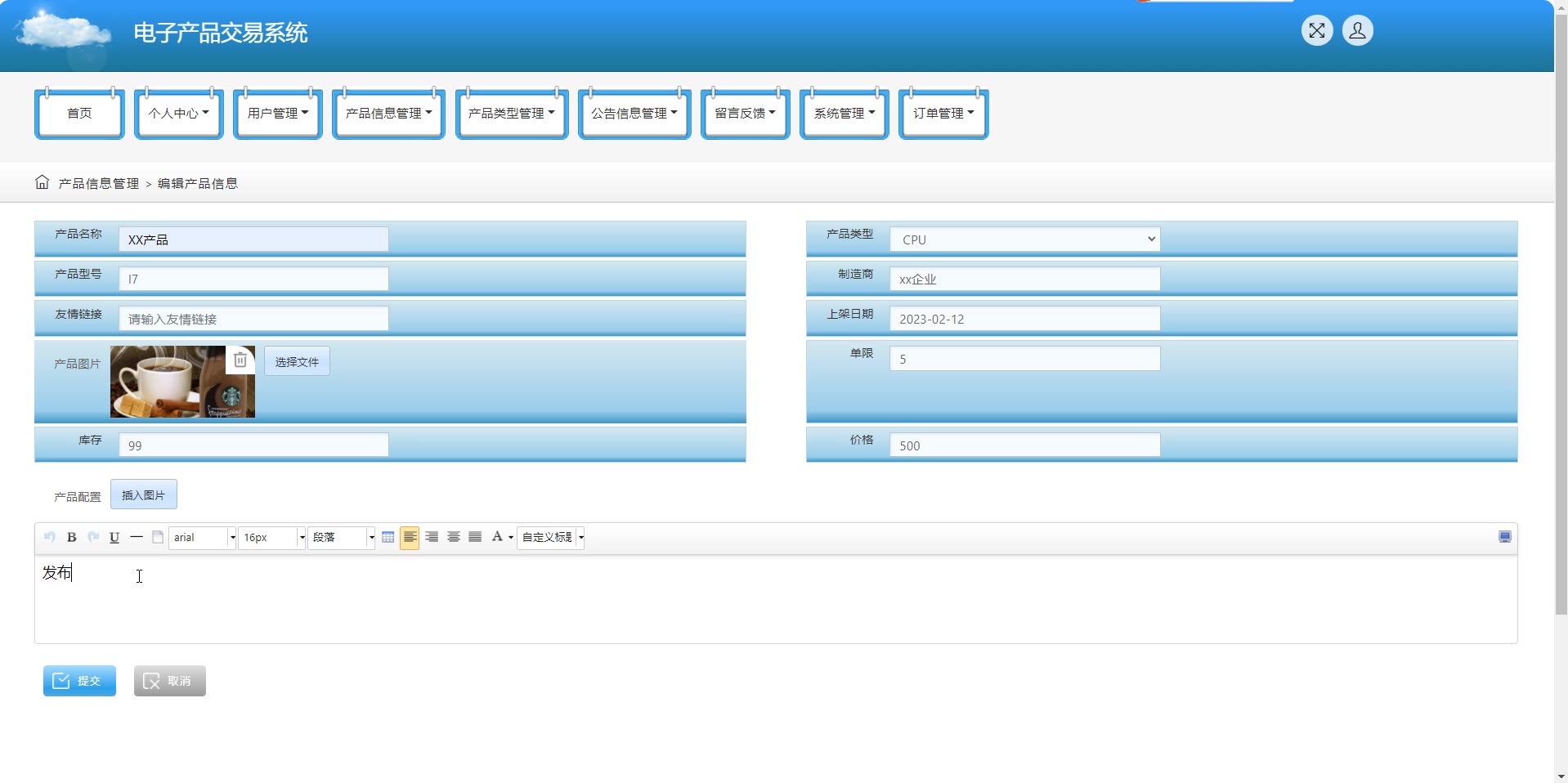
Task: Open the font color picker
Action: tap(501, 537)
